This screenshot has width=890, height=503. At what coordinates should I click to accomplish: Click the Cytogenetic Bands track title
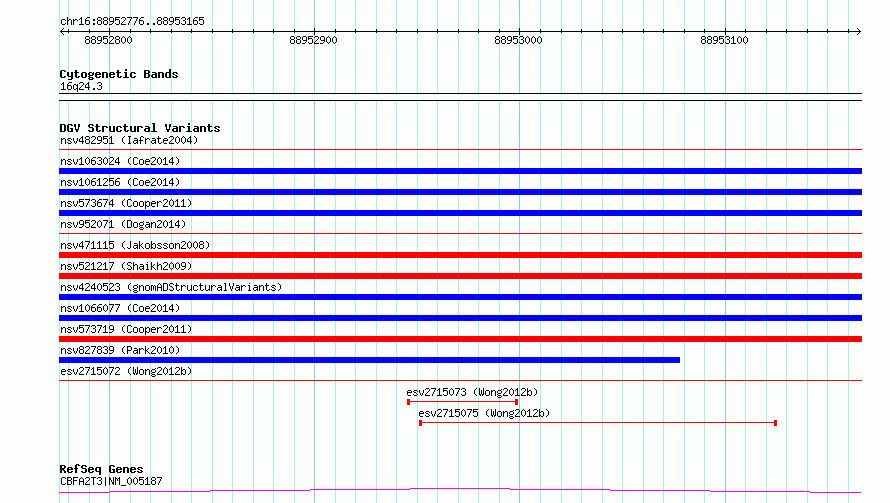tap(119, 74)
